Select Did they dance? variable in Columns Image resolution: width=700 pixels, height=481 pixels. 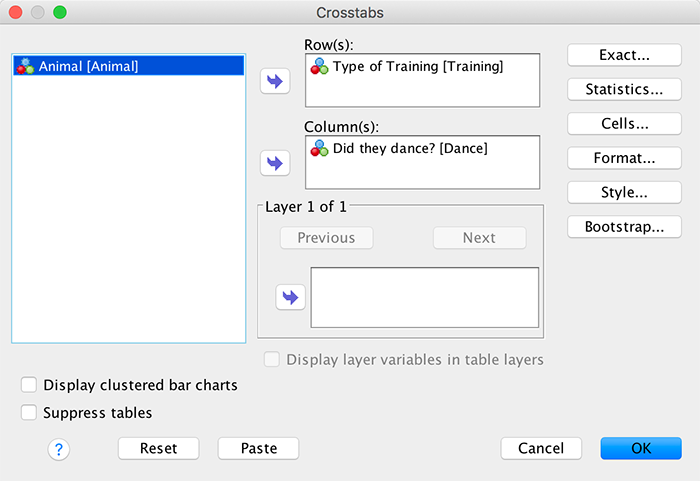coord(410,148)
